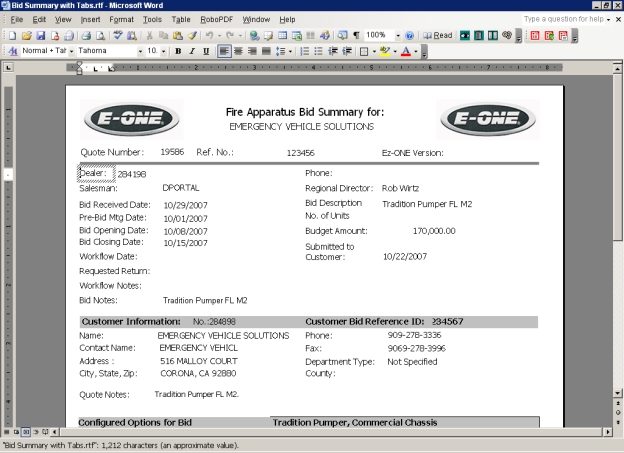Expand the borders dropdown arrow
624x453 pixels.
tap(374, 51)
